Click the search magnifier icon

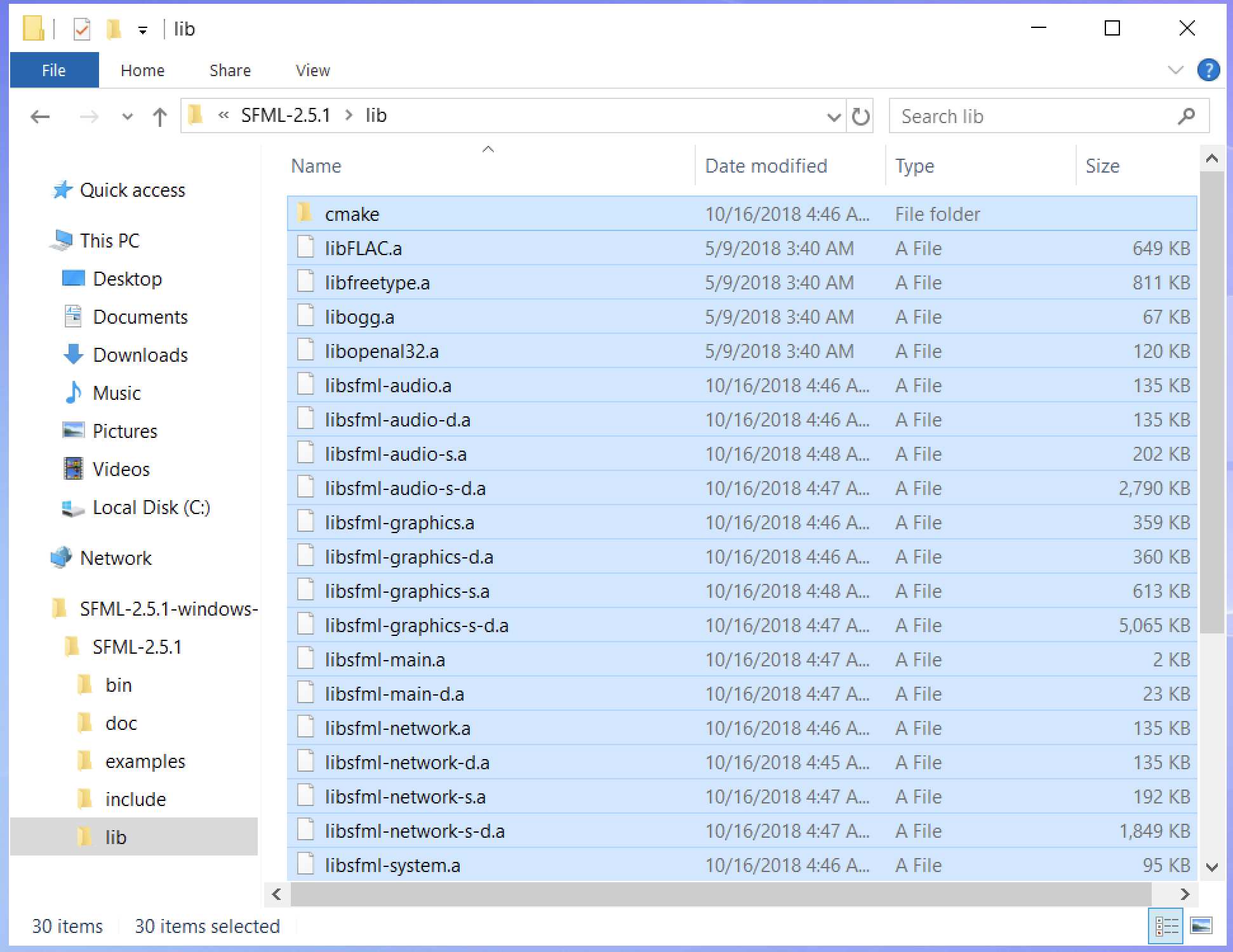click(x=1186, y=116)
